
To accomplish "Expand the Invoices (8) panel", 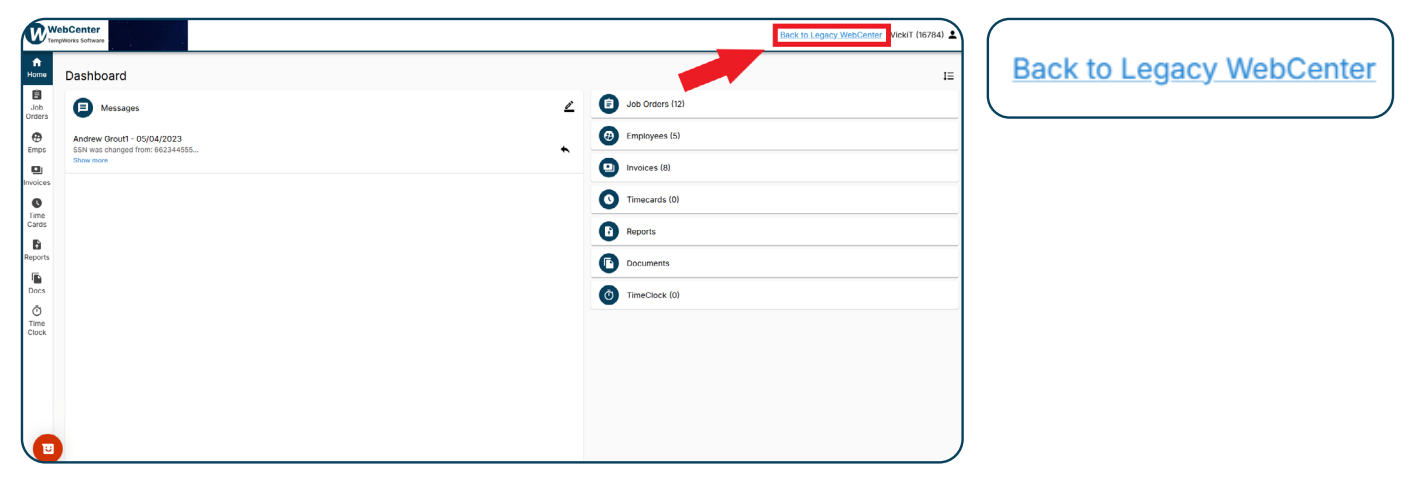I will [775, 168].
